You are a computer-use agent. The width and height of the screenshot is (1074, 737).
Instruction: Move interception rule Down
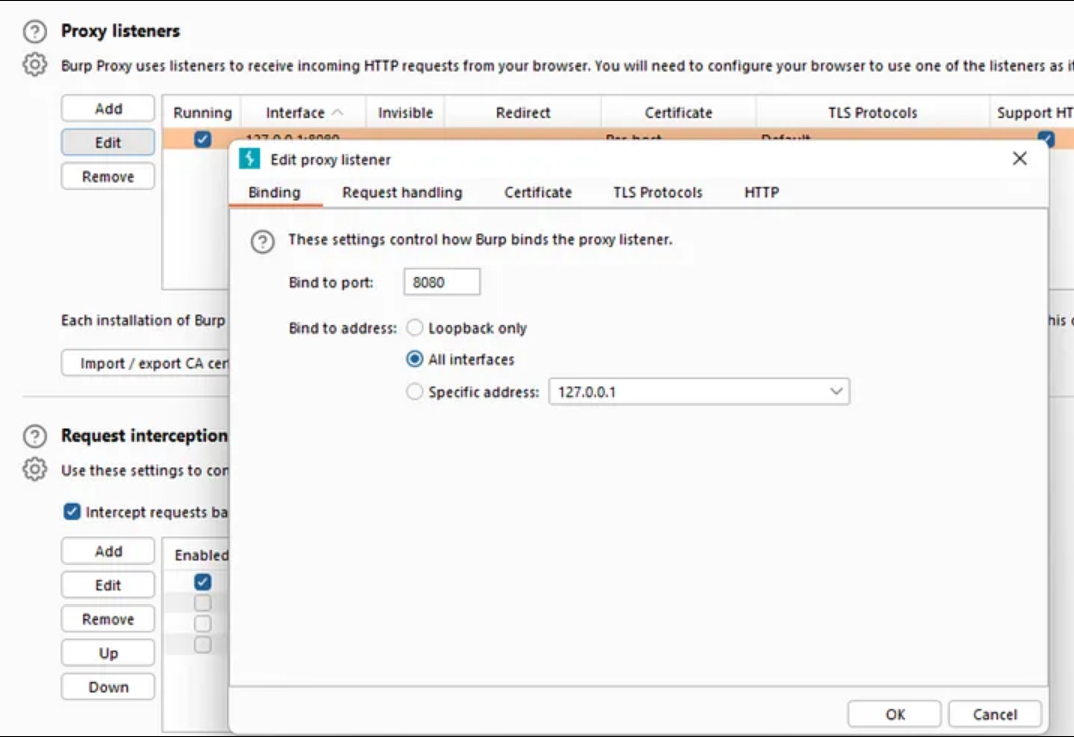tap(108, 687)
